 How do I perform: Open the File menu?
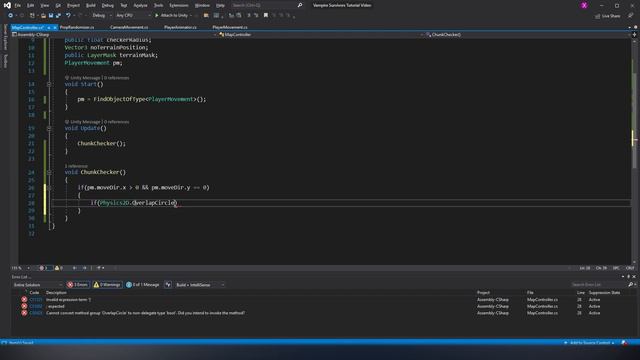pos(18,5)
